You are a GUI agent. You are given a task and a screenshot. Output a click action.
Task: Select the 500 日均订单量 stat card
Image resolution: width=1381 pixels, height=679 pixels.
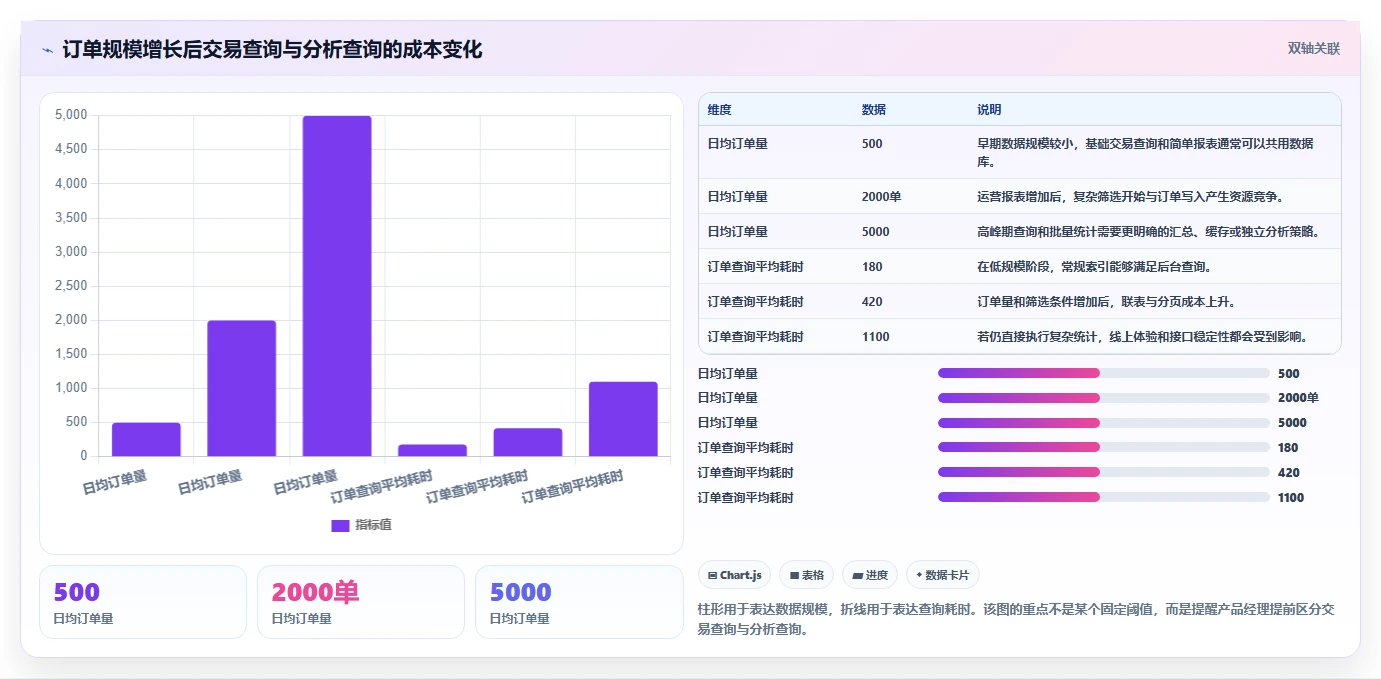(x=143, y=602)
